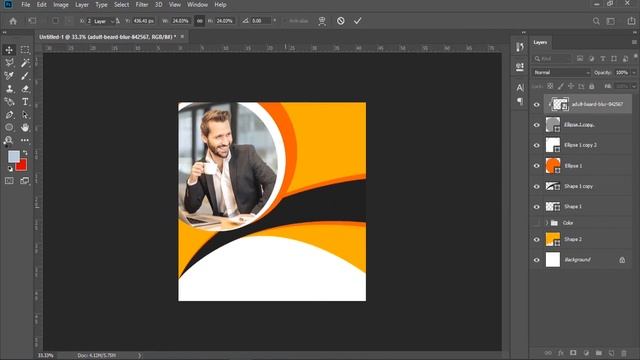Screen dimensions: 640x360
Task: Open the Character panel icon
Action: pos(520,87)
